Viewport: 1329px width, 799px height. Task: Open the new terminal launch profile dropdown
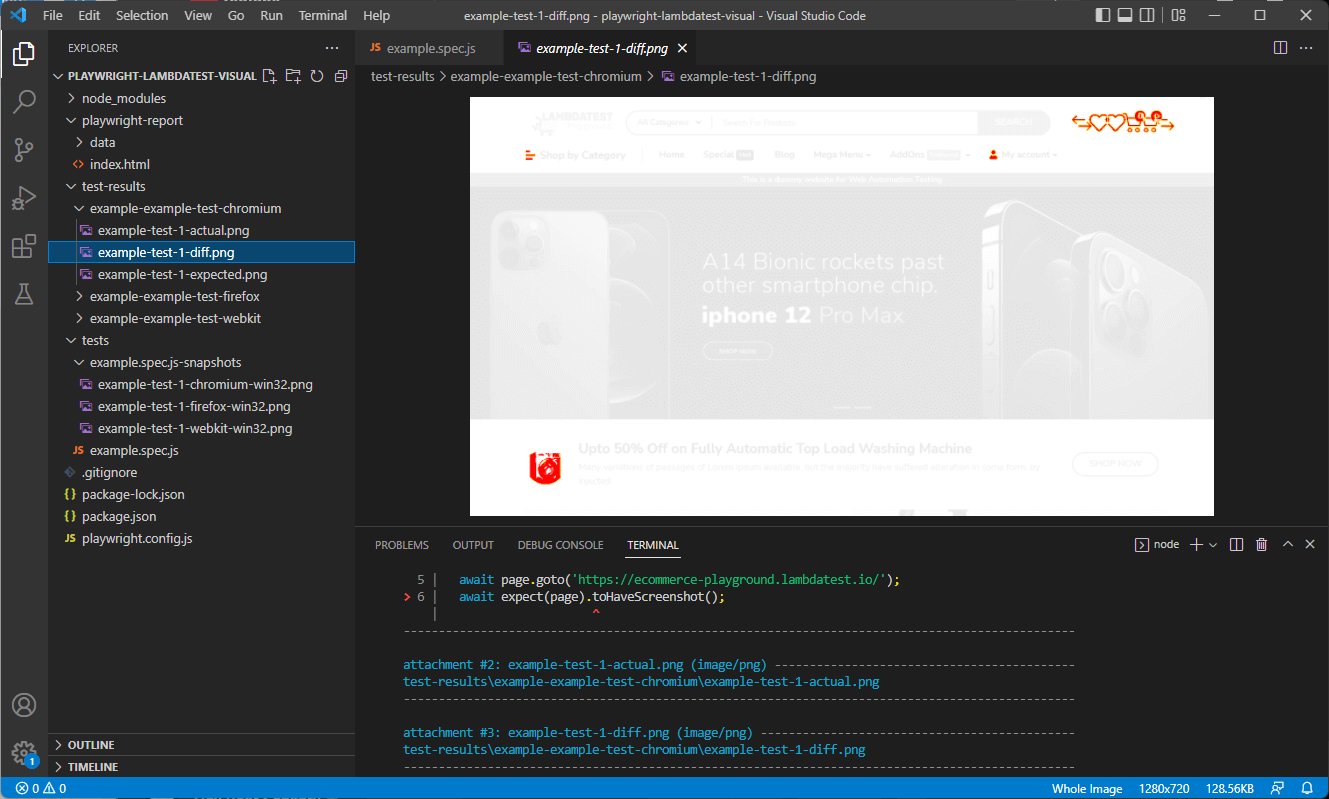(x=1213, y=545)
